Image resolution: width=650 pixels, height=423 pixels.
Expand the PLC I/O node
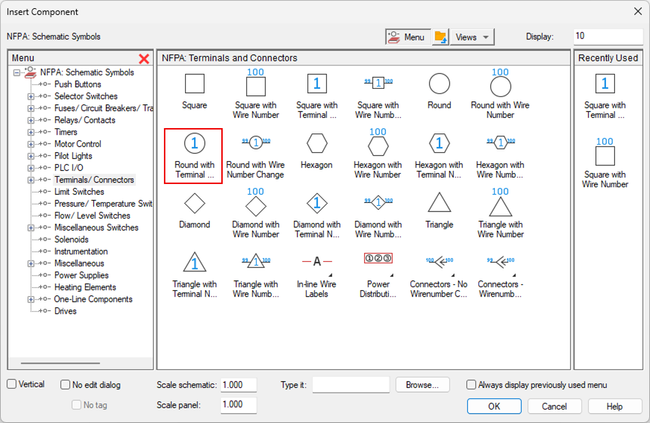tap(31, 168)
